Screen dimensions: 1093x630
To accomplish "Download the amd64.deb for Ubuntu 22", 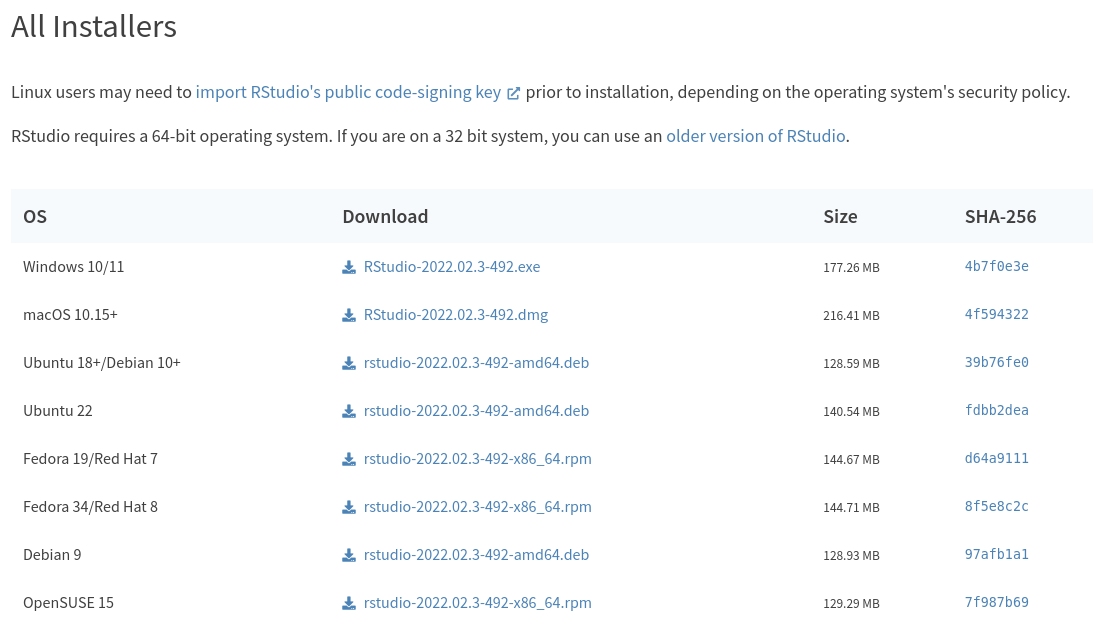I will (476, 411).
